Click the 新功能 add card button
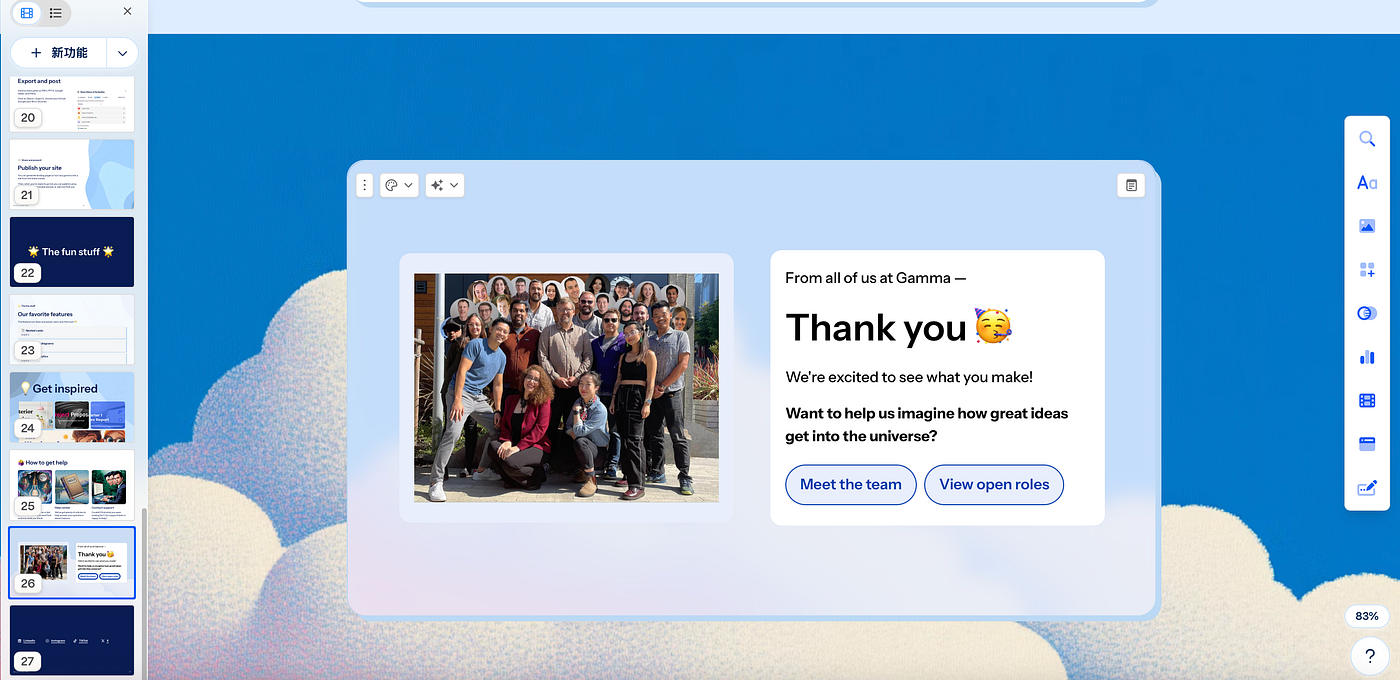Viewport: 1400px width, 680px height. tap(59, 53)
